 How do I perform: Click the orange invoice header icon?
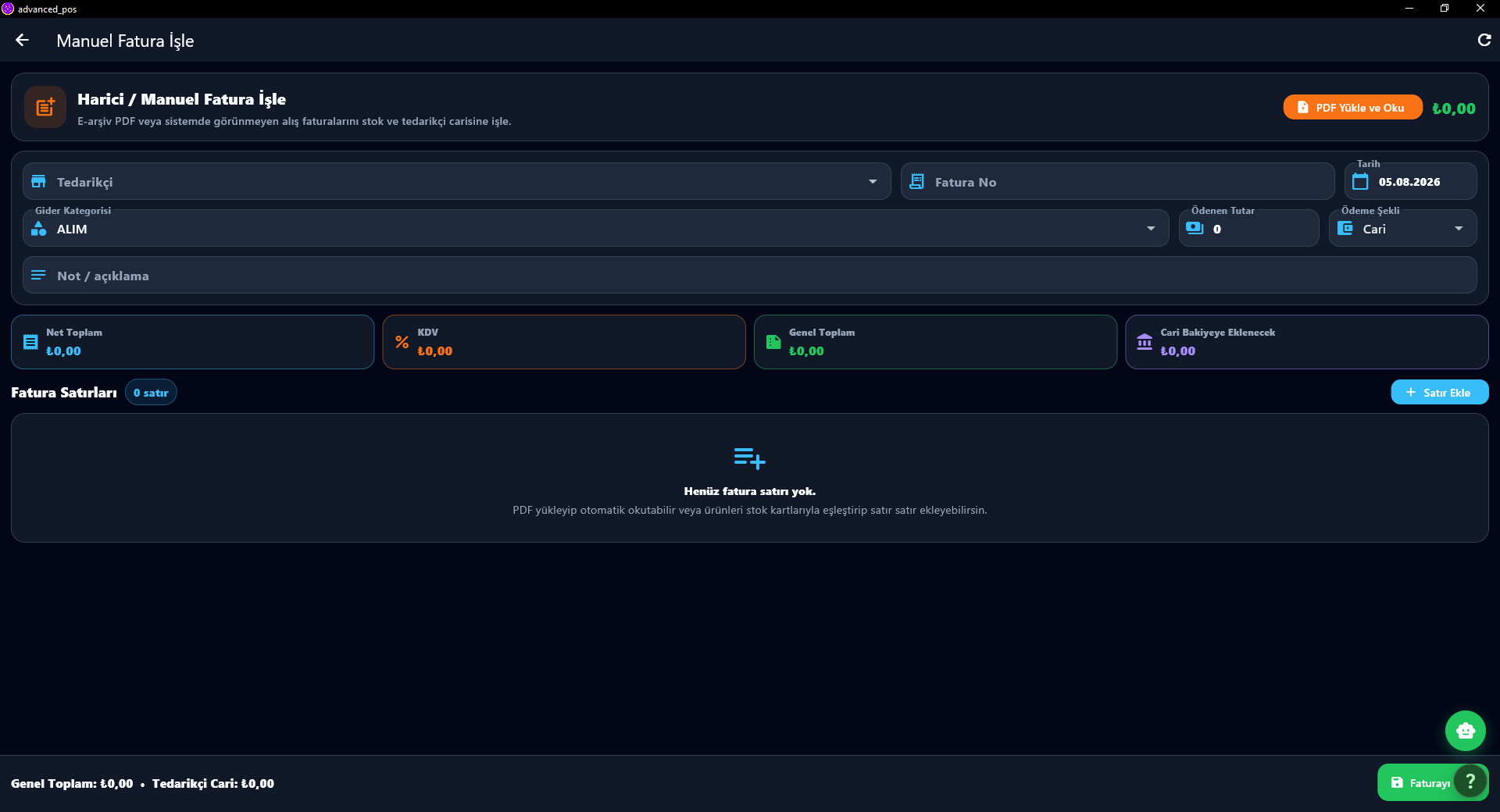tap(45, 107)
